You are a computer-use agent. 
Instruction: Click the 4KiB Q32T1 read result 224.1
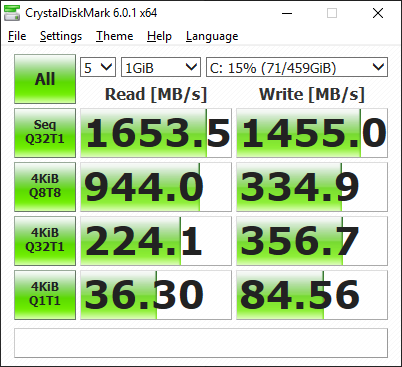156,241
